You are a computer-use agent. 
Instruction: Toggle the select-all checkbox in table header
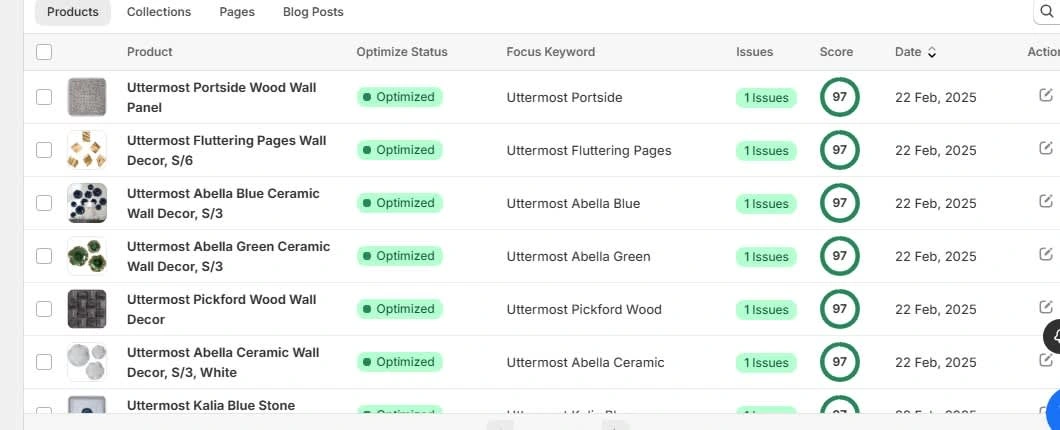click(x=44, y=52)
